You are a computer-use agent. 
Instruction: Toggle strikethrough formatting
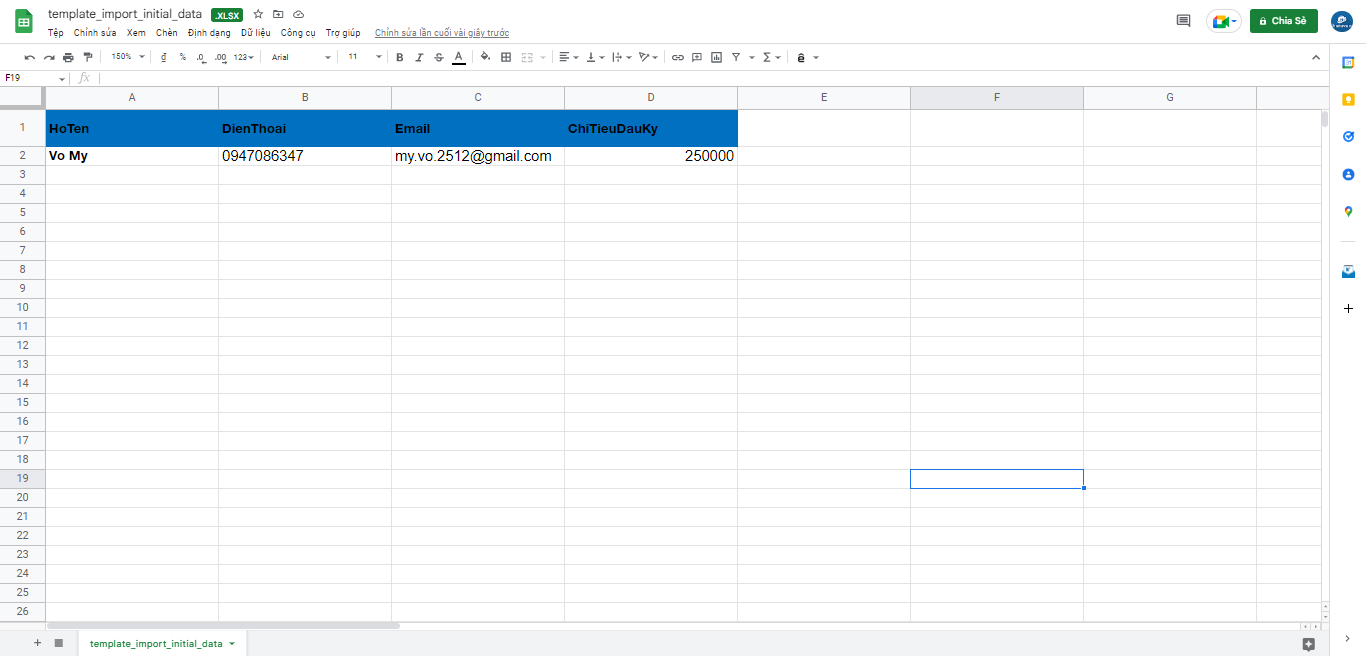(x=439, y=57)
